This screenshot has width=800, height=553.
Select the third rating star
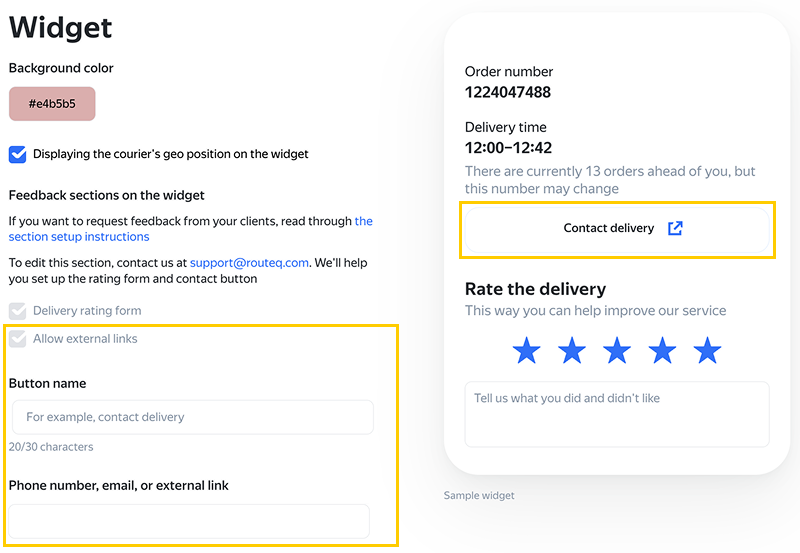pyautogui.click(x=617, y=350)
